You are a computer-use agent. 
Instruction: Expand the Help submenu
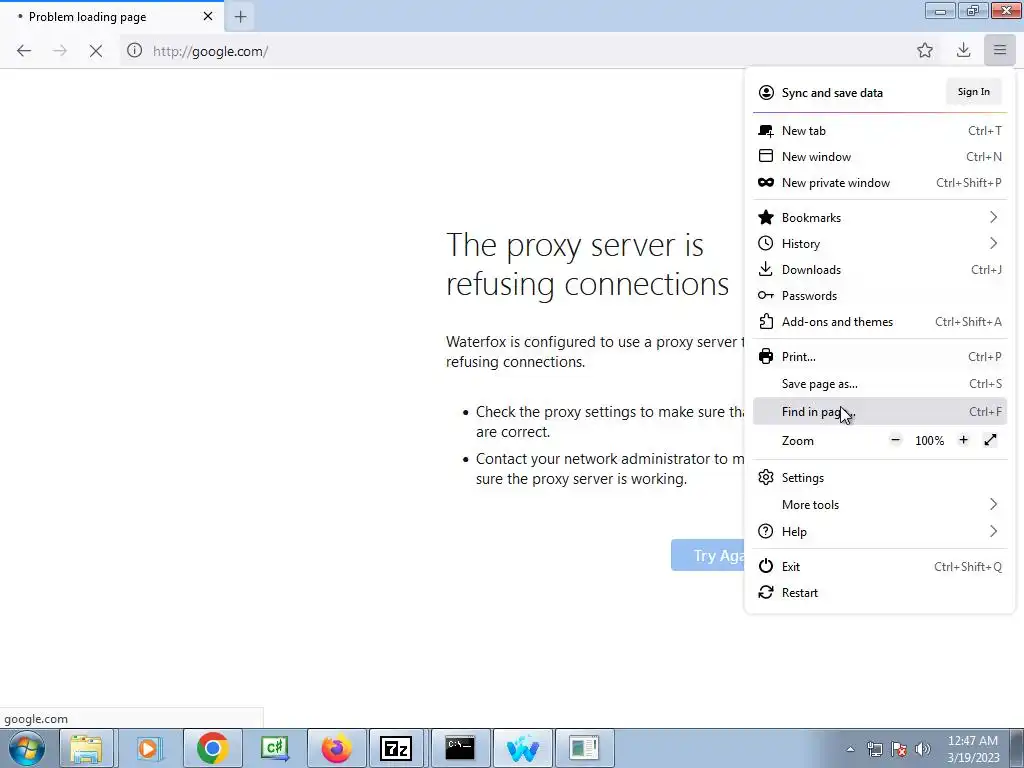[x=880, y=532]
